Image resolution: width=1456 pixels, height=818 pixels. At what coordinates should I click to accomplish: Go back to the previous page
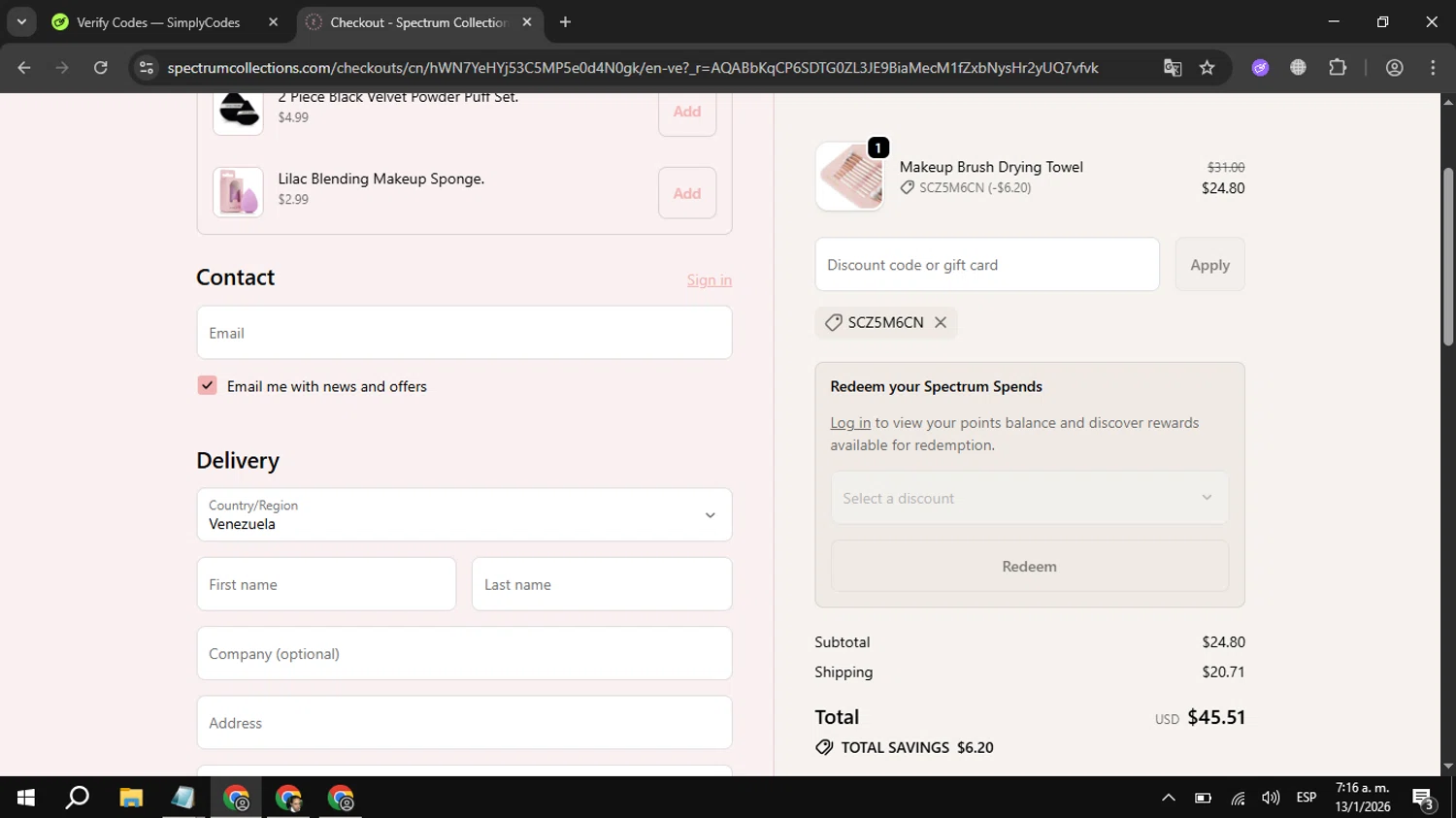(x=24, y=68)
